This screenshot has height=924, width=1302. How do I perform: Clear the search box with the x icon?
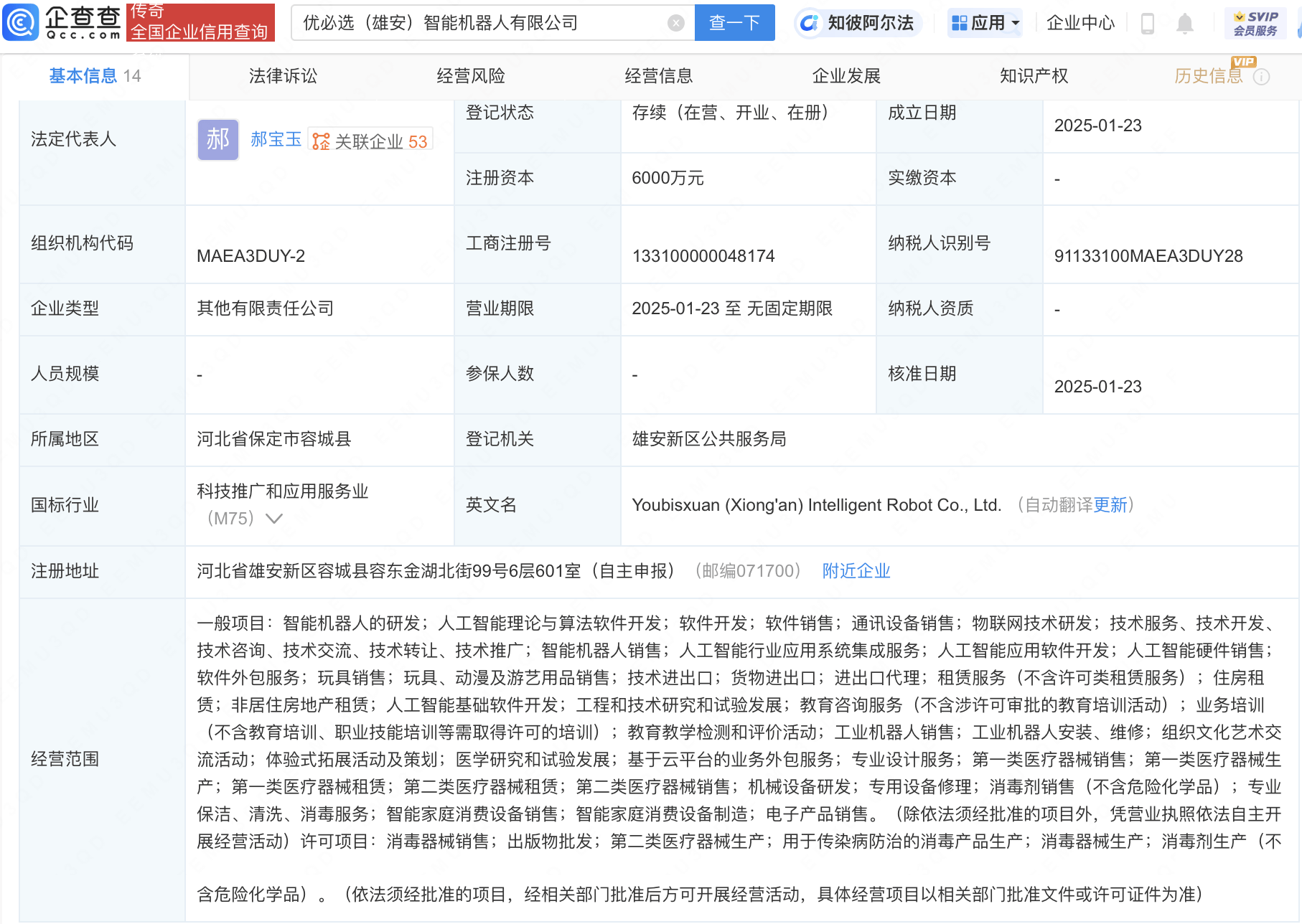tap(675, 22)
